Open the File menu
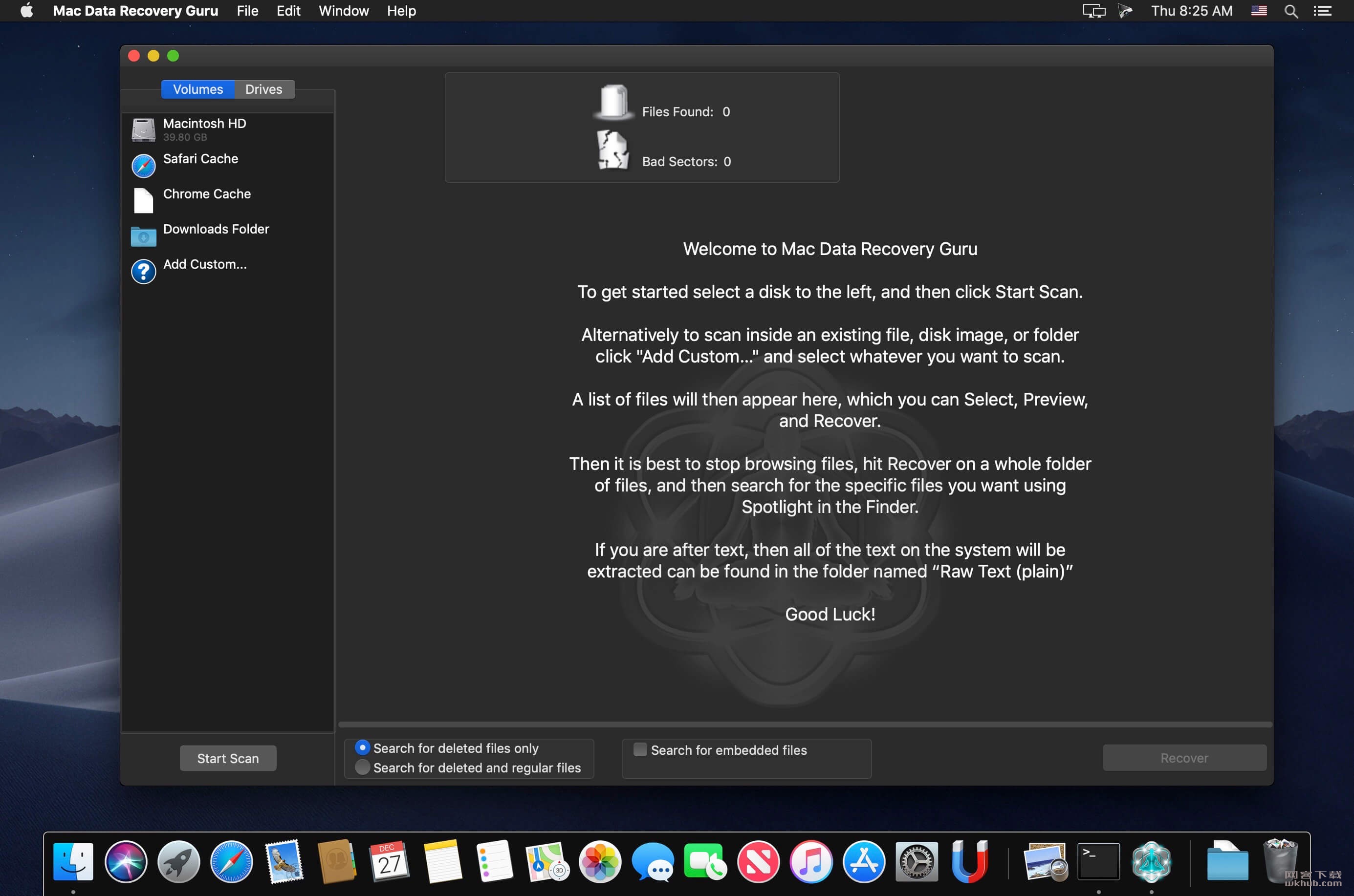The height and width of the screenshot is (896, 1354). pos(248,11)
